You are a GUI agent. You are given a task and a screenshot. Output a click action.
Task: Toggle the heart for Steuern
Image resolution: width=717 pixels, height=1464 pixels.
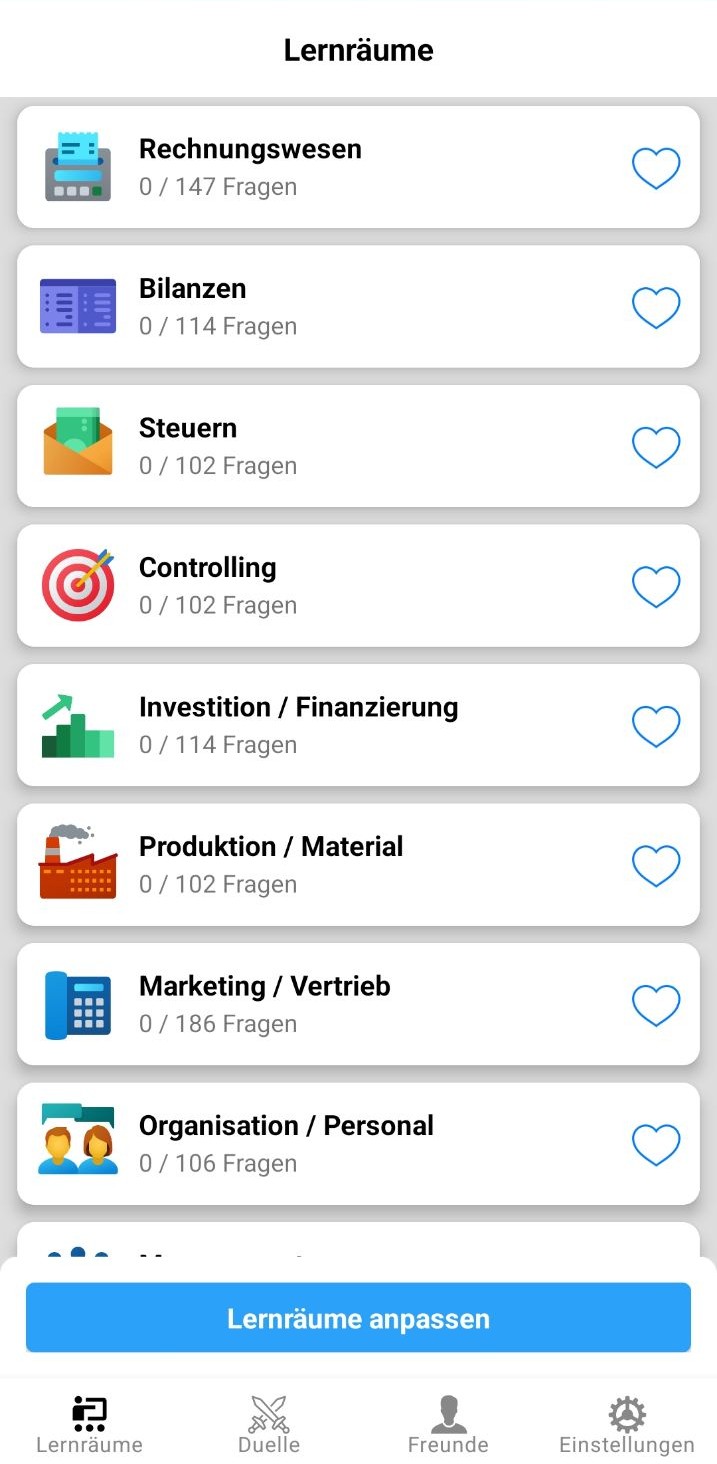coord(656,447)
